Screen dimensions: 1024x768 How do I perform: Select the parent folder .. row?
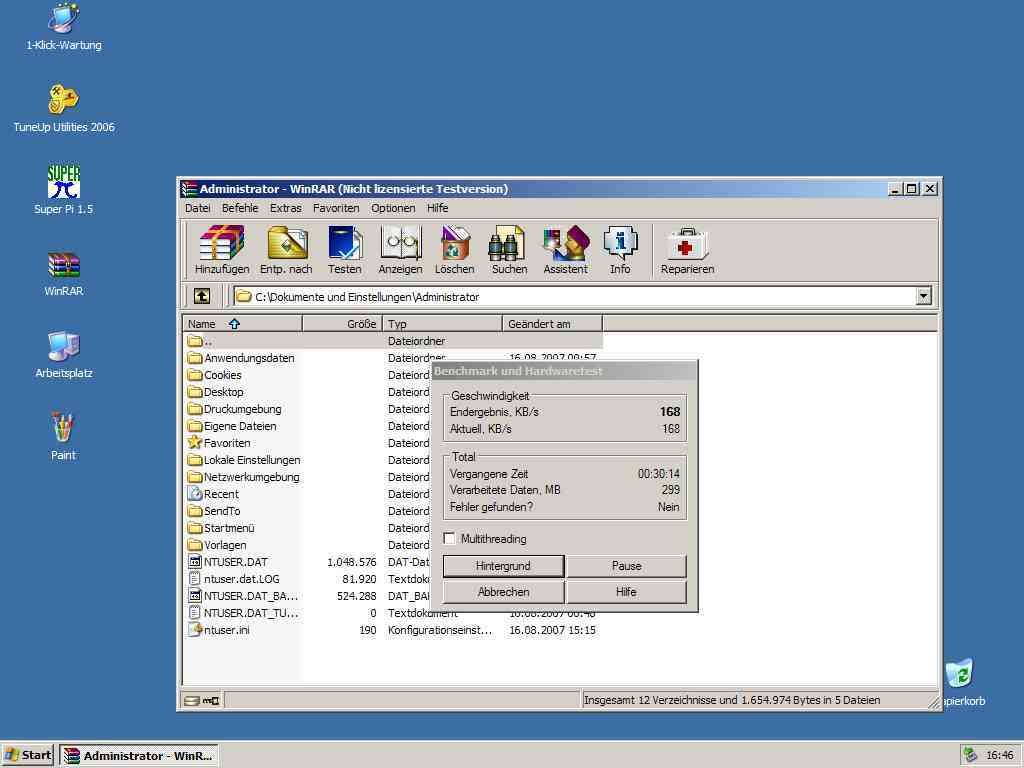(x=393, y=341)
